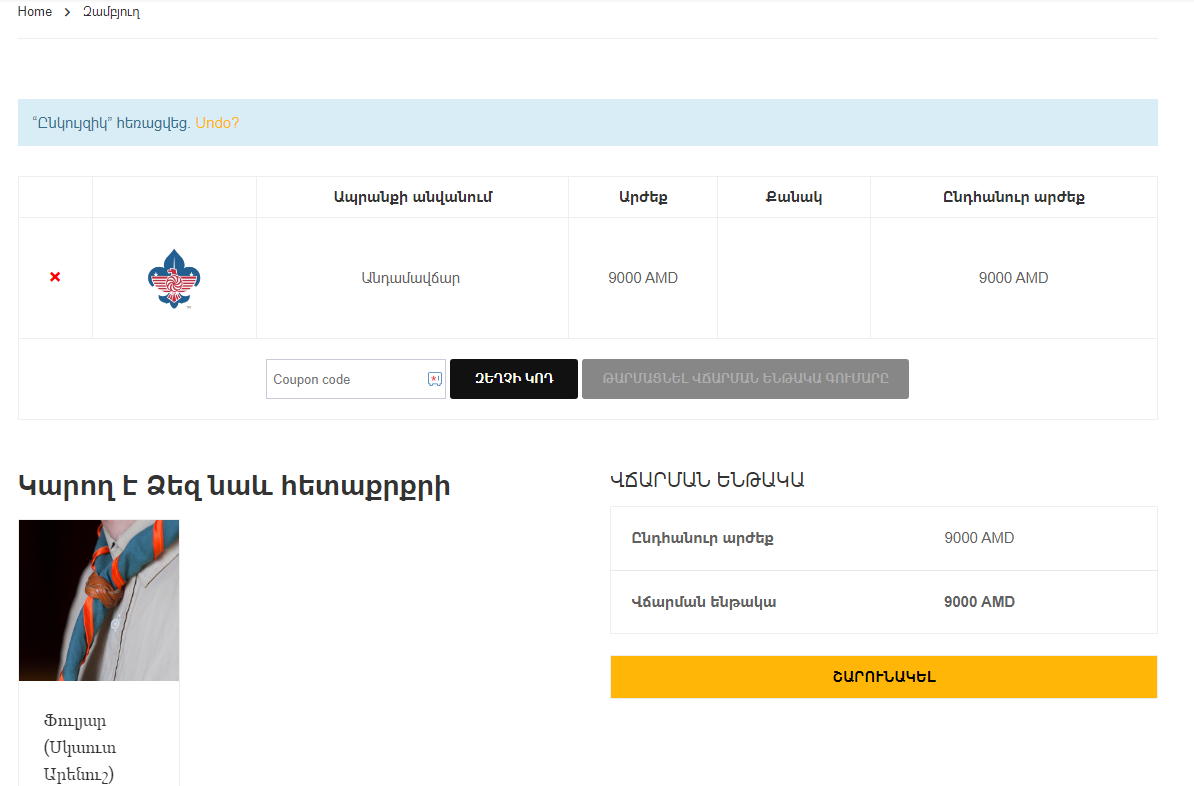
Task: Click the Կարող է Ձեզ նաև հետաքրքրի heading
Action: [x=235, y=486]
